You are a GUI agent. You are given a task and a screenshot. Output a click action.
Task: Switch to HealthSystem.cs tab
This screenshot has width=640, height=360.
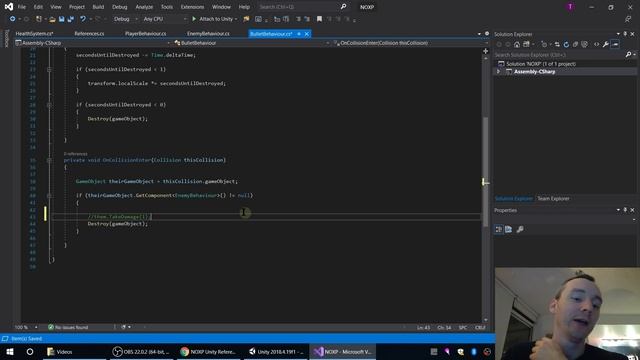coord(35,34)
